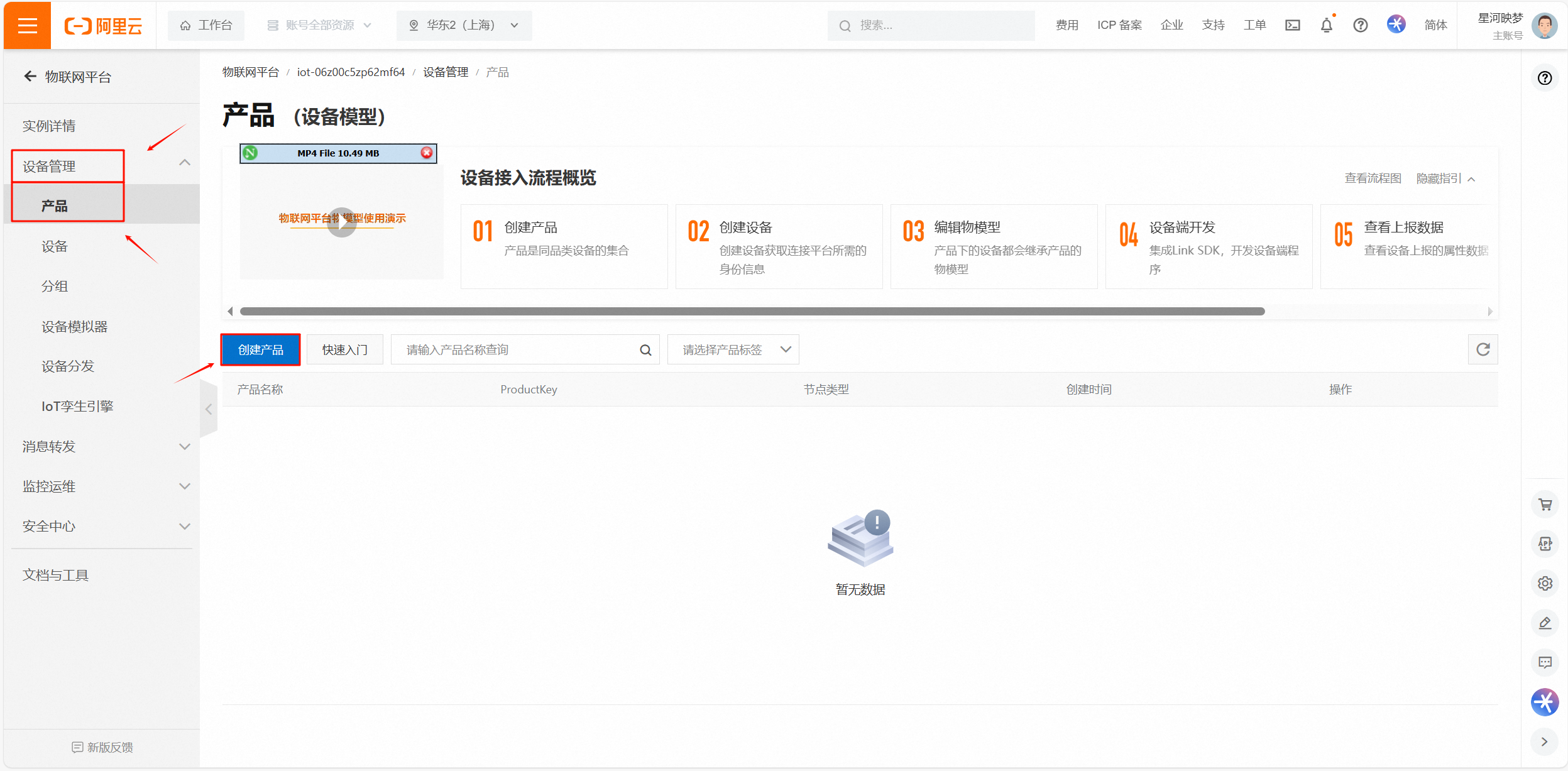Click the magnifier in the product search box

point(645,349)
